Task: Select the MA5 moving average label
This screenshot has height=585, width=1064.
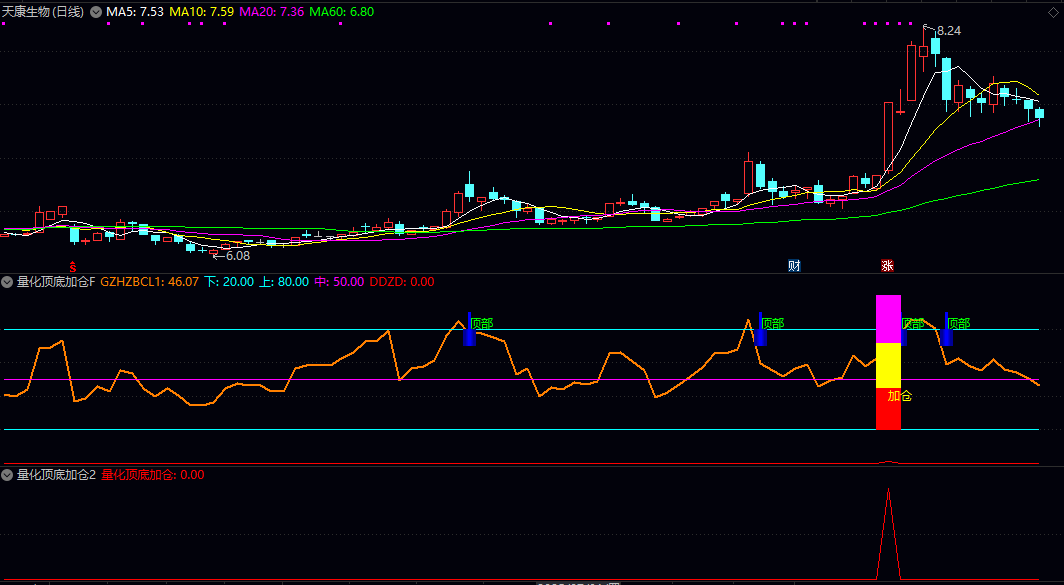Action: click(x=135, y=12)
